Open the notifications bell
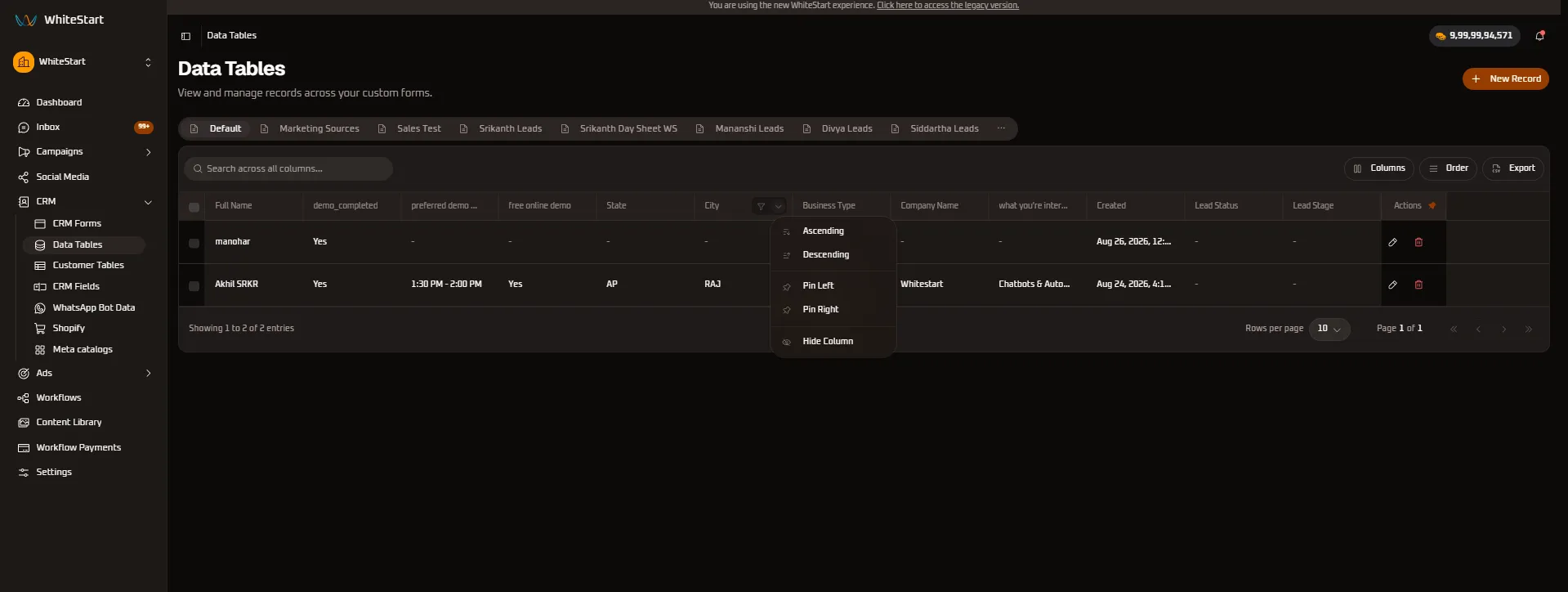The image size is (1568, 592). 1539,35
